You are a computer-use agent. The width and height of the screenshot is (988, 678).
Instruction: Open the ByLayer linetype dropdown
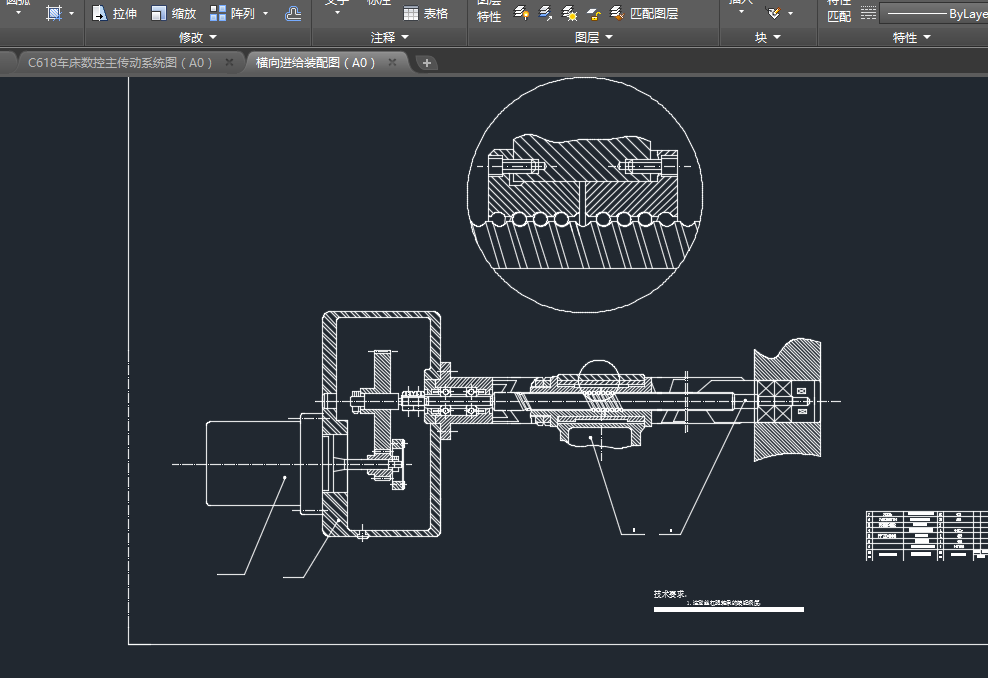click(935, 14)
